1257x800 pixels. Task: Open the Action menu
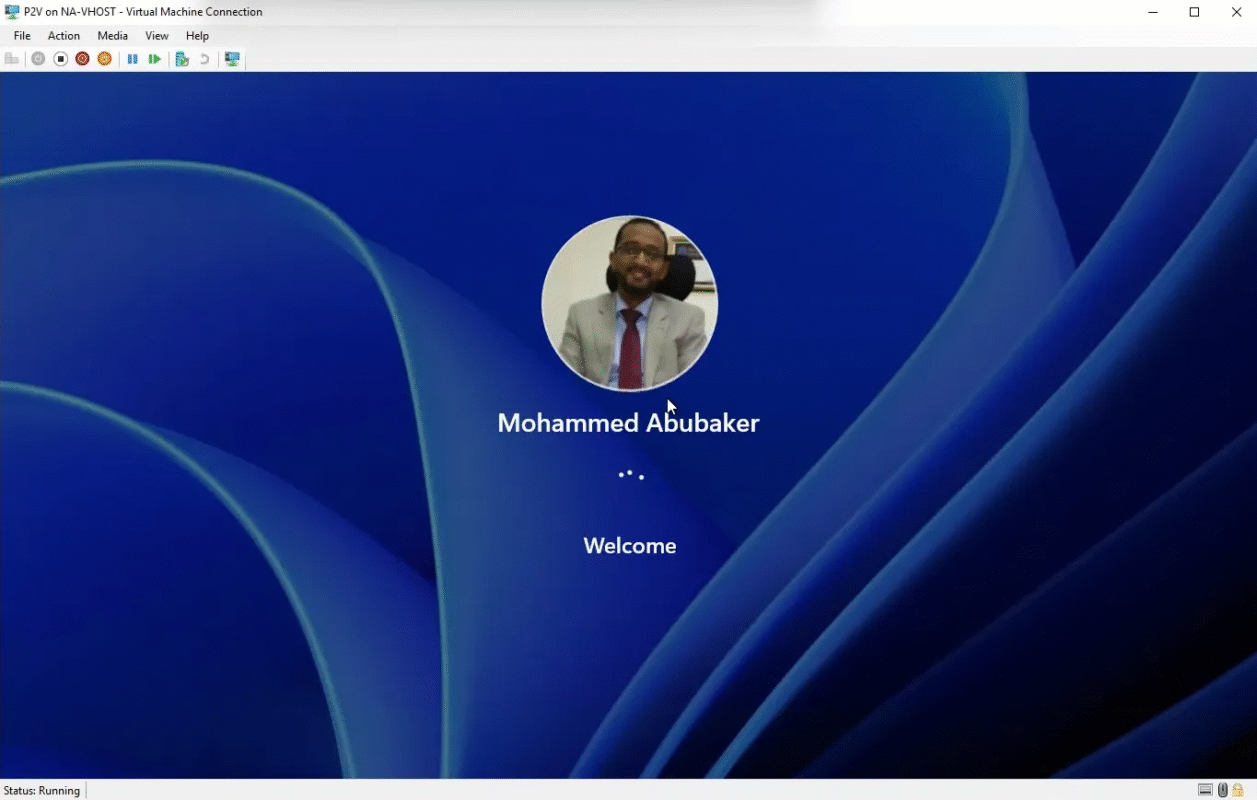point(64,36)
